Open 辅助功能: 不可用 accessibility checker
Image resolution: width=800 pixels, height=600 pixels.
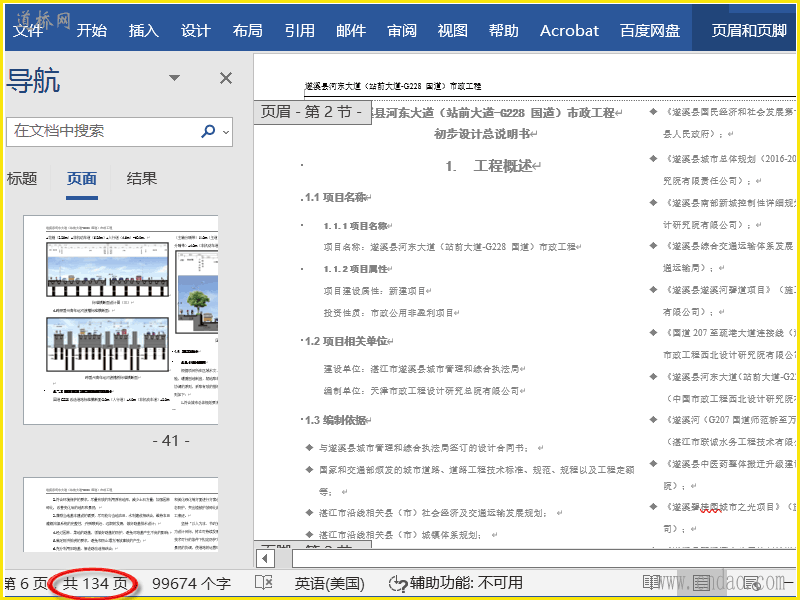coord(456,583)
